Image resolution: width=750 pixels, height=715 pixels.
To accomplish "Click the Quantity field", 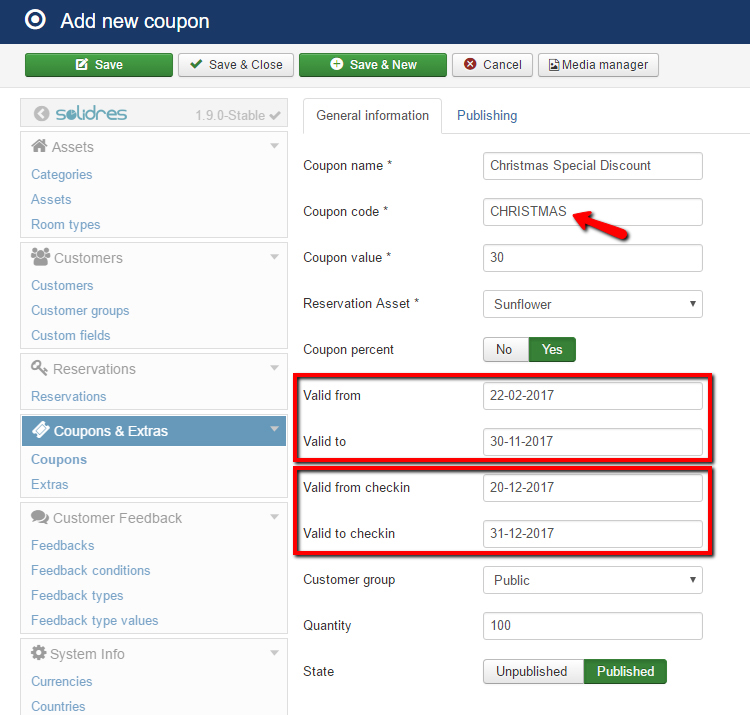I will (593, 626).
